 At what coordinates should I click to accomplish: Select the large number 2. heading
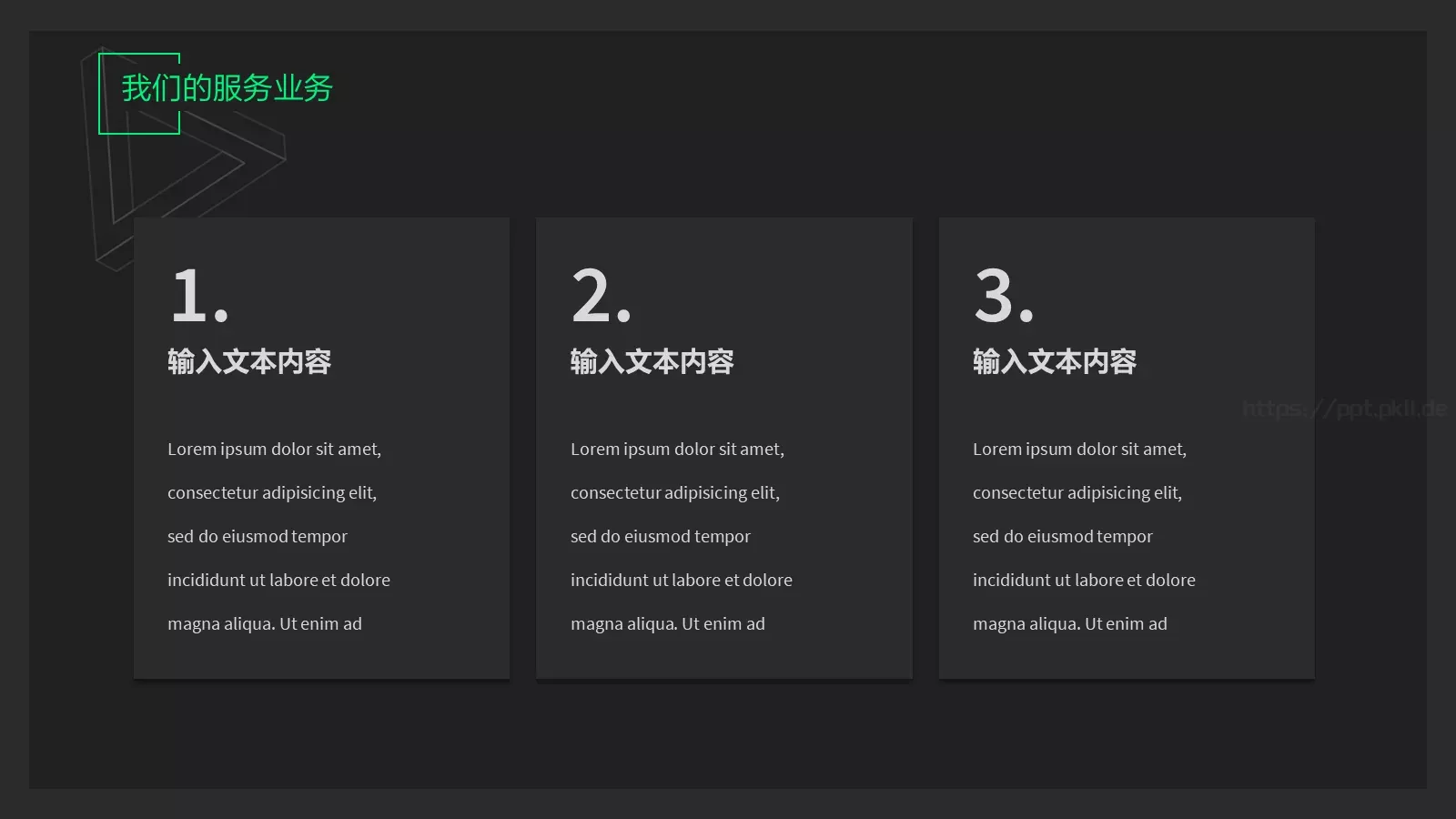pos(601,296)
